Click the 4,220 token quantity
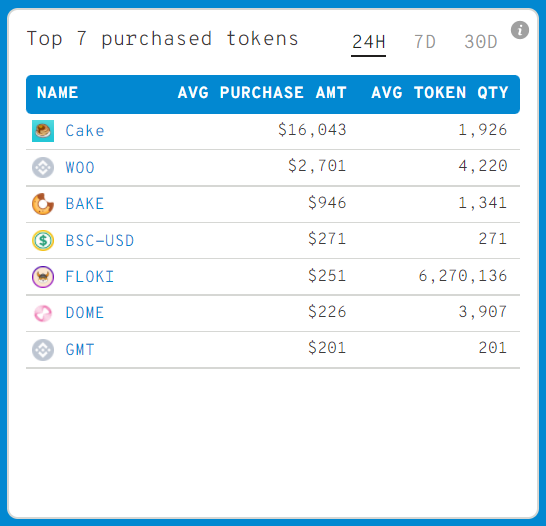Screen dimensions: 546x526 (483, 166)
